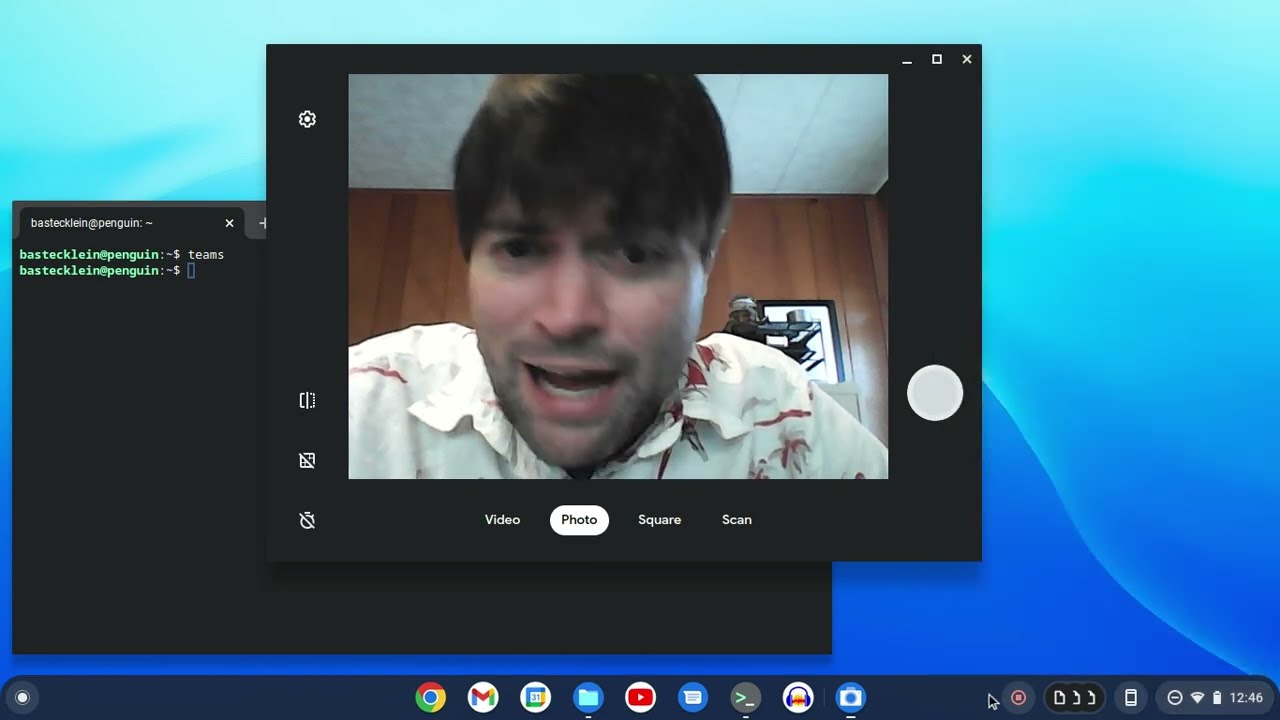Switch to Square mode
1280x720 pixels.
tap(659, 520)
